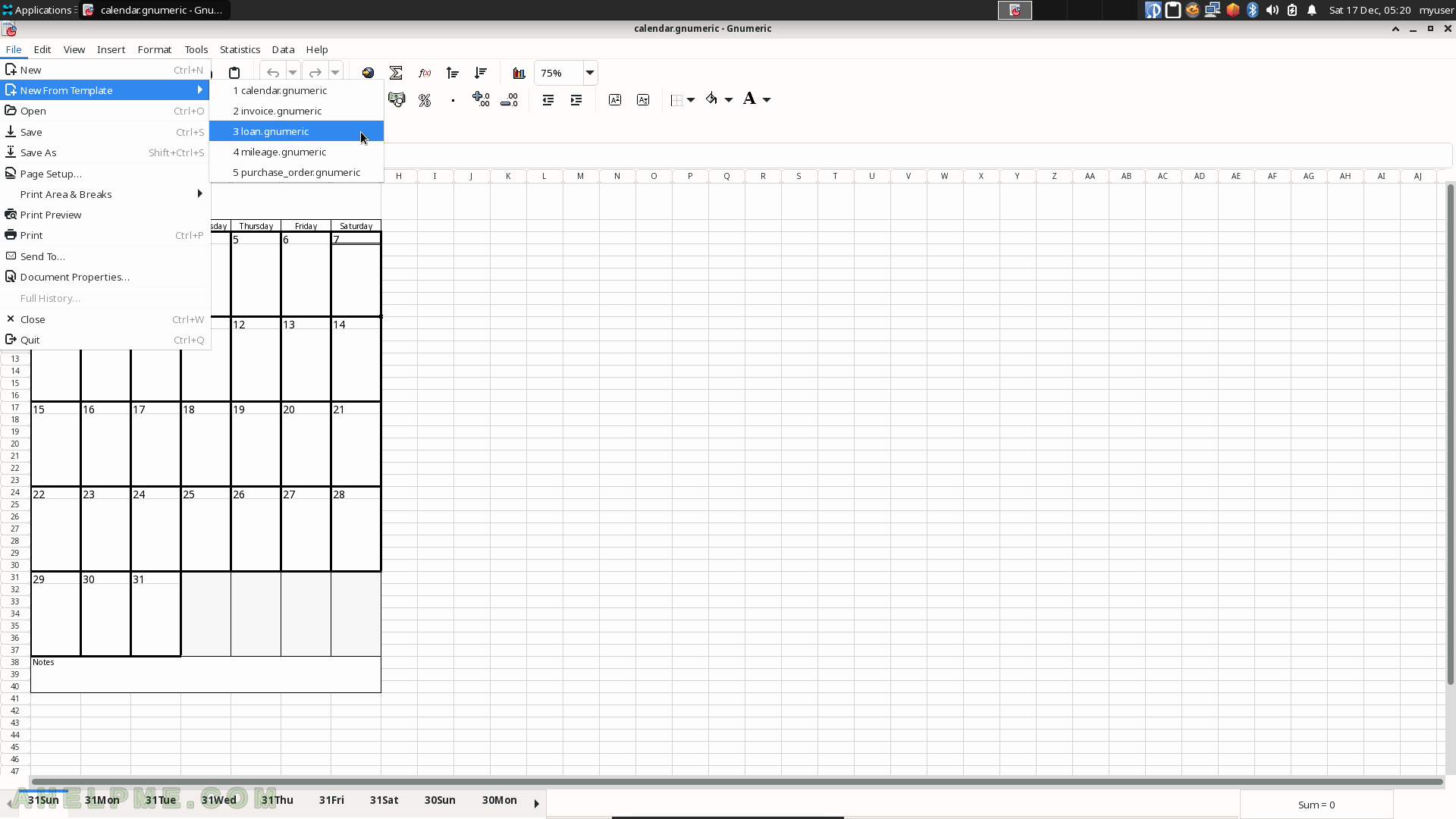Apply percent format icon
This screenshot has width=1456, height=819.
[x=425, y=99]
